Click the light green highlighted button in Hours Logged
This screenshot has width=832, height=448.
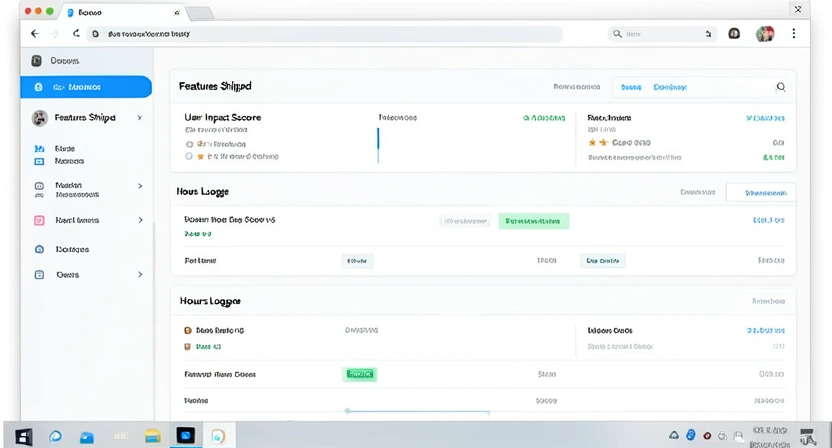[533, 220]
